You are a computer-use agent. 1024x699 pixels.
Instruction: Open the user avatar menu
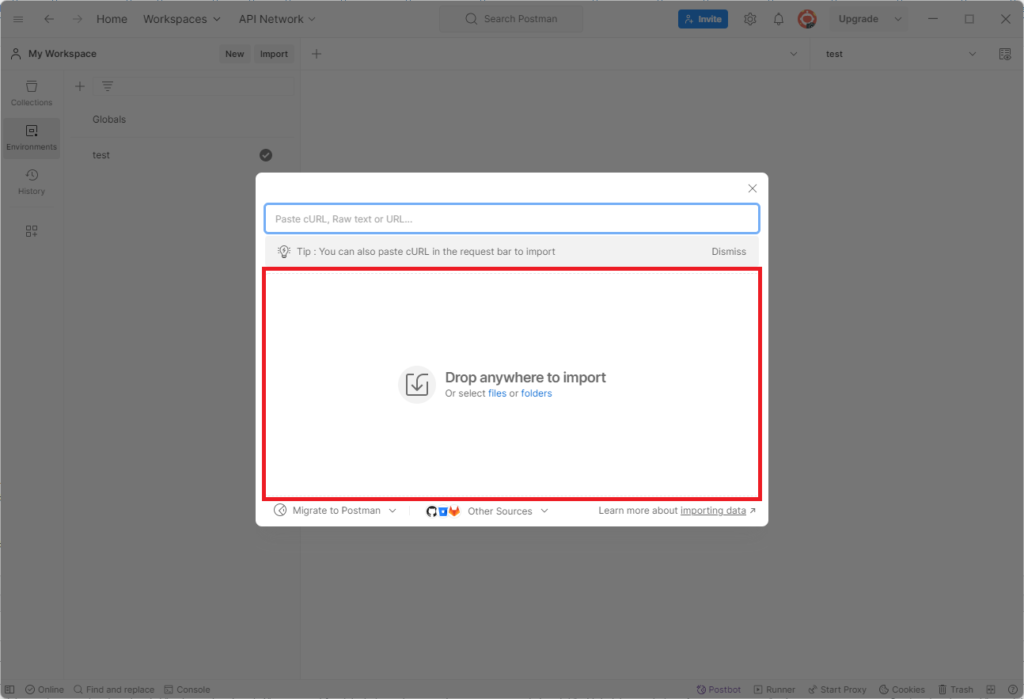(807, 19)
